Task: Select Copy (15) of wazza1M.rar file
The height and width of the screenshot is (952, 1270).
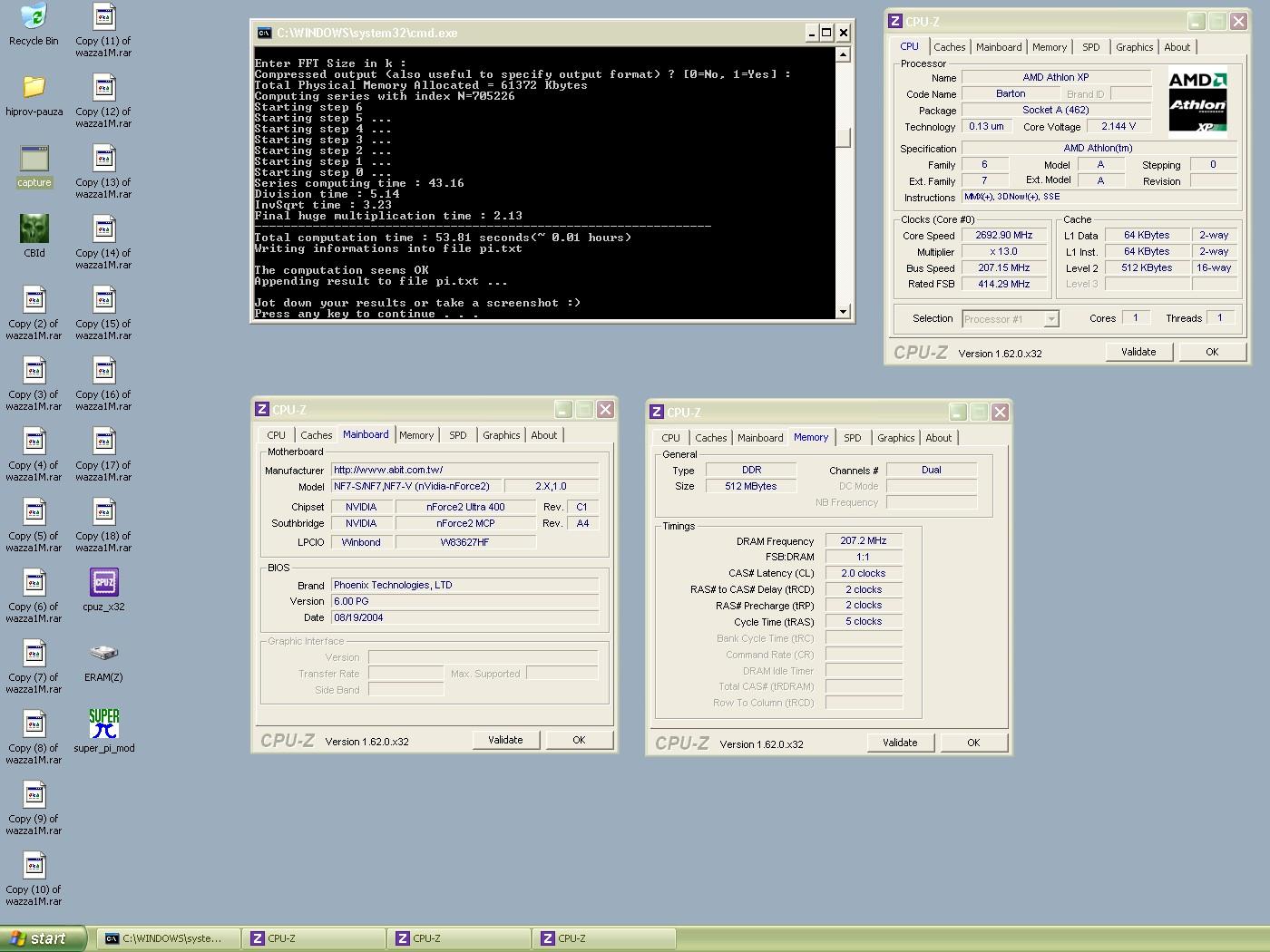Action: pos(103,313)
